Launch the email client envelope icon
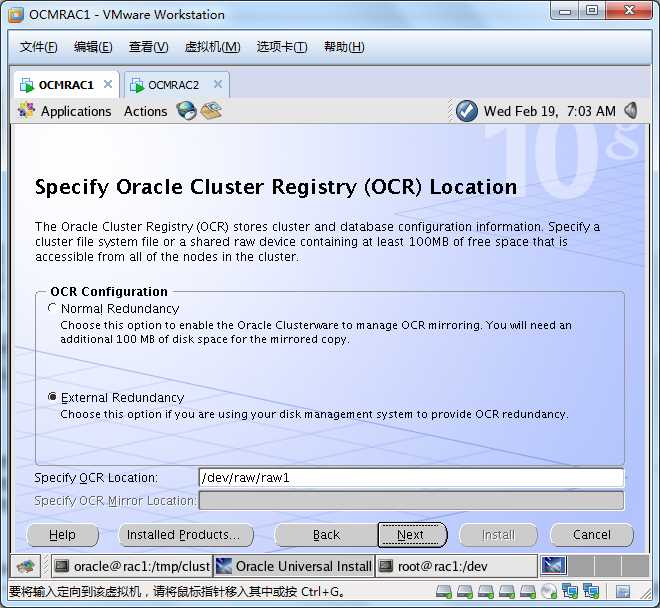 [x=211, y=111]
